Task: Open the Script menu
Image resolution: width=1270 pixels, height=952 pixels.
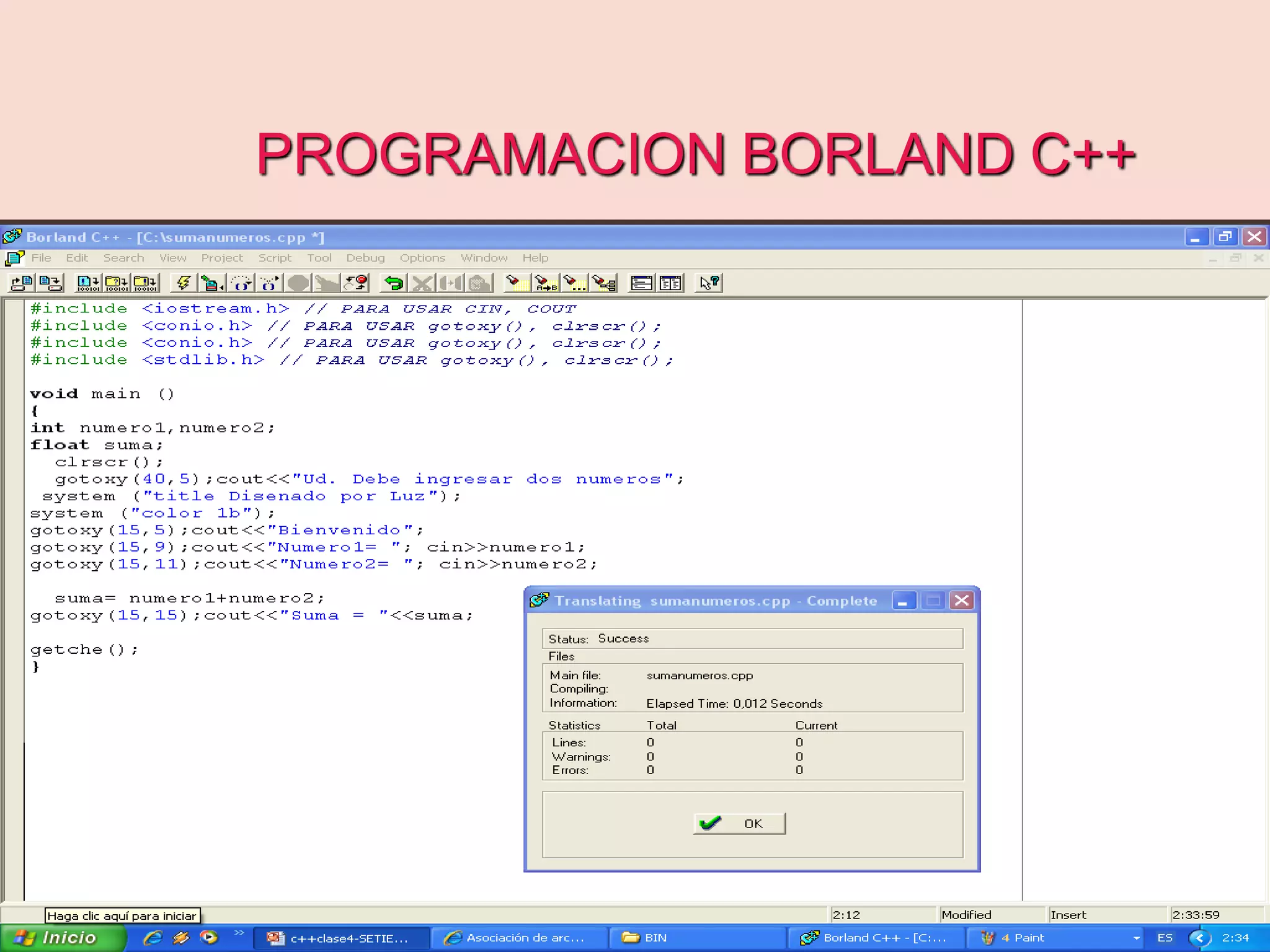Action: 275,258
